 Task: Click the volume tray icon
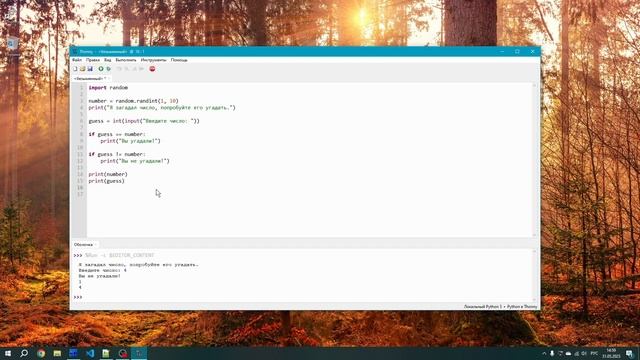[584, 353]
